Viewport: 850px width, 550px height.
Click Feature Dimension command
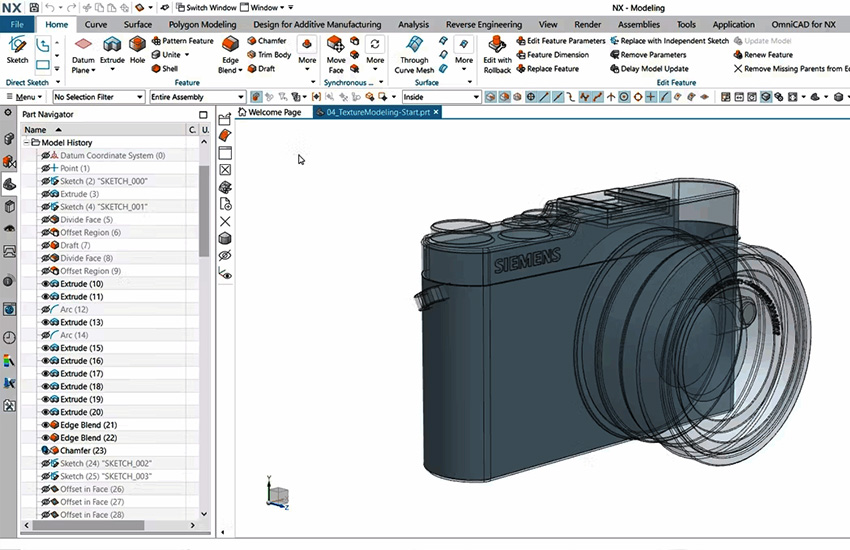click(552, 55)
